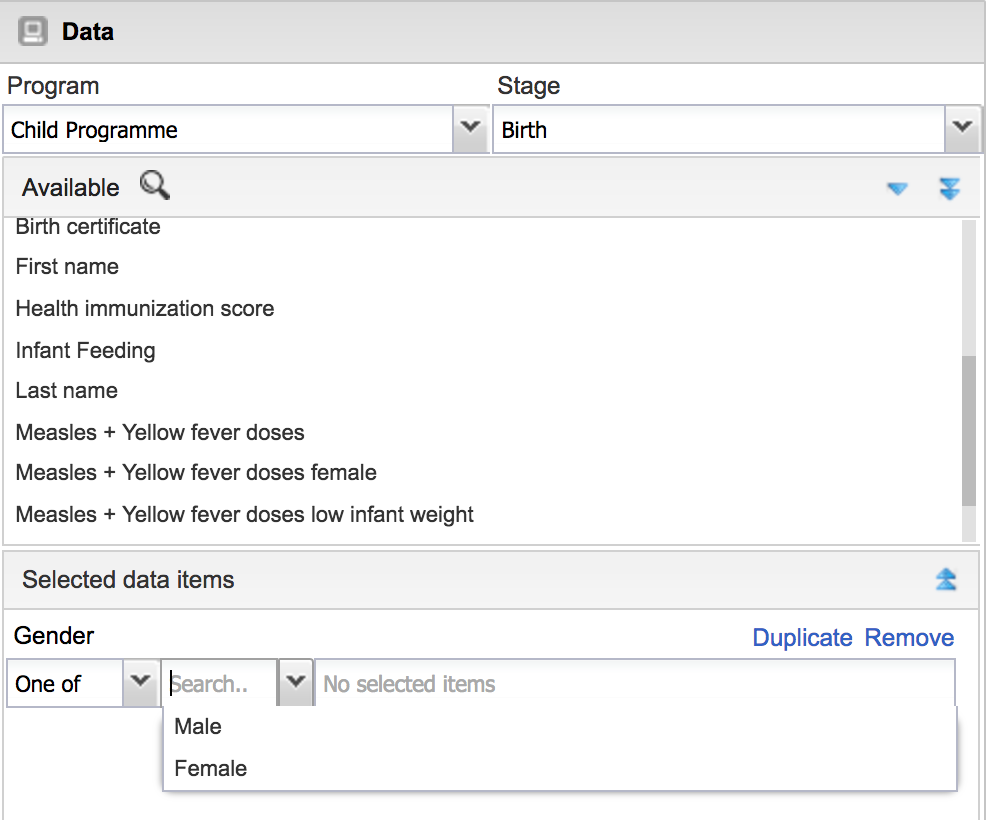Pick Measles + Yellow fever doses female
Viewport: 986px width, 820px height.
196,473
